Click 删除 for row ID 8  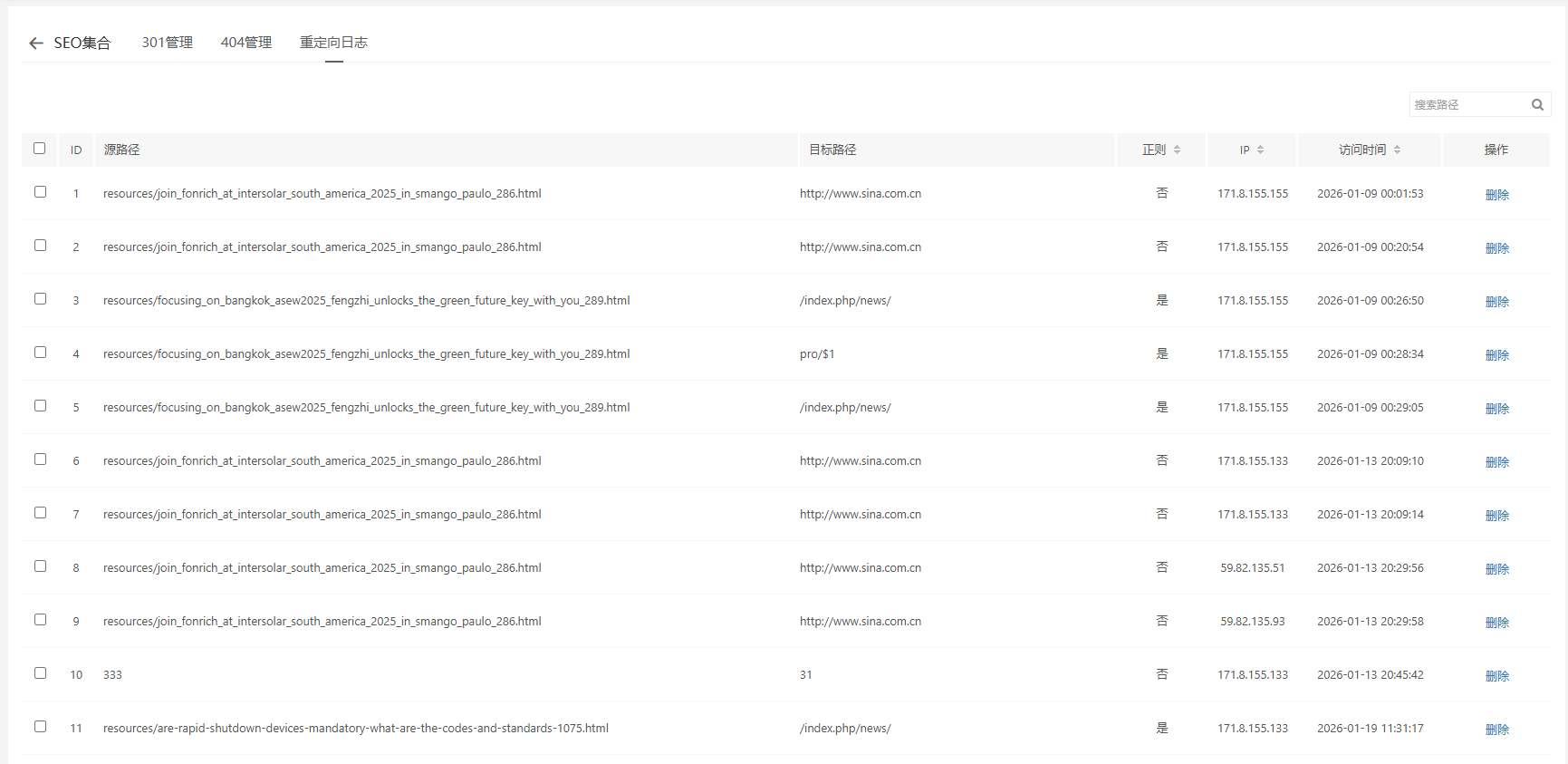tap(1496, 569)
